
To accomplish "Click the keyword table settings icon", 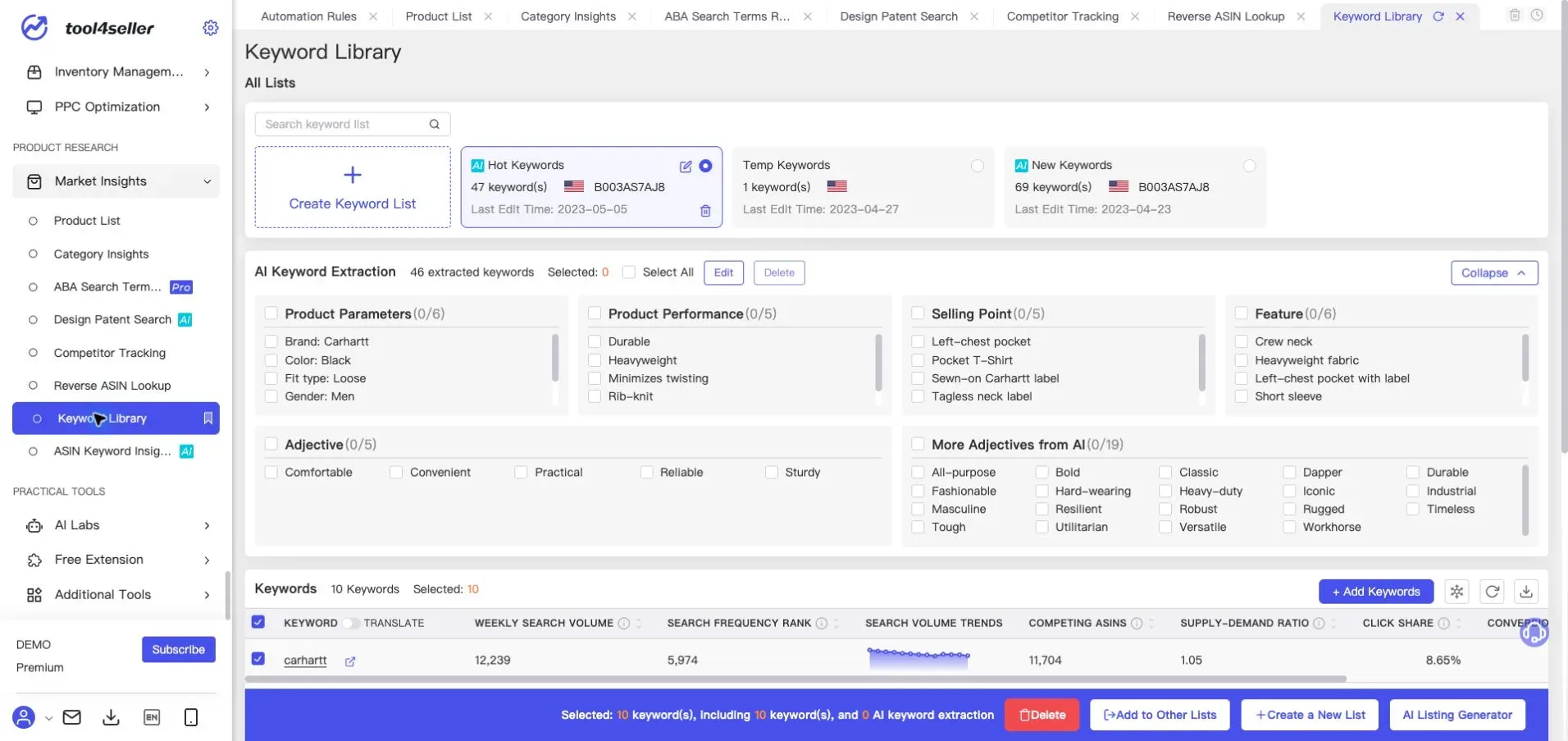I will [1457, 591].
